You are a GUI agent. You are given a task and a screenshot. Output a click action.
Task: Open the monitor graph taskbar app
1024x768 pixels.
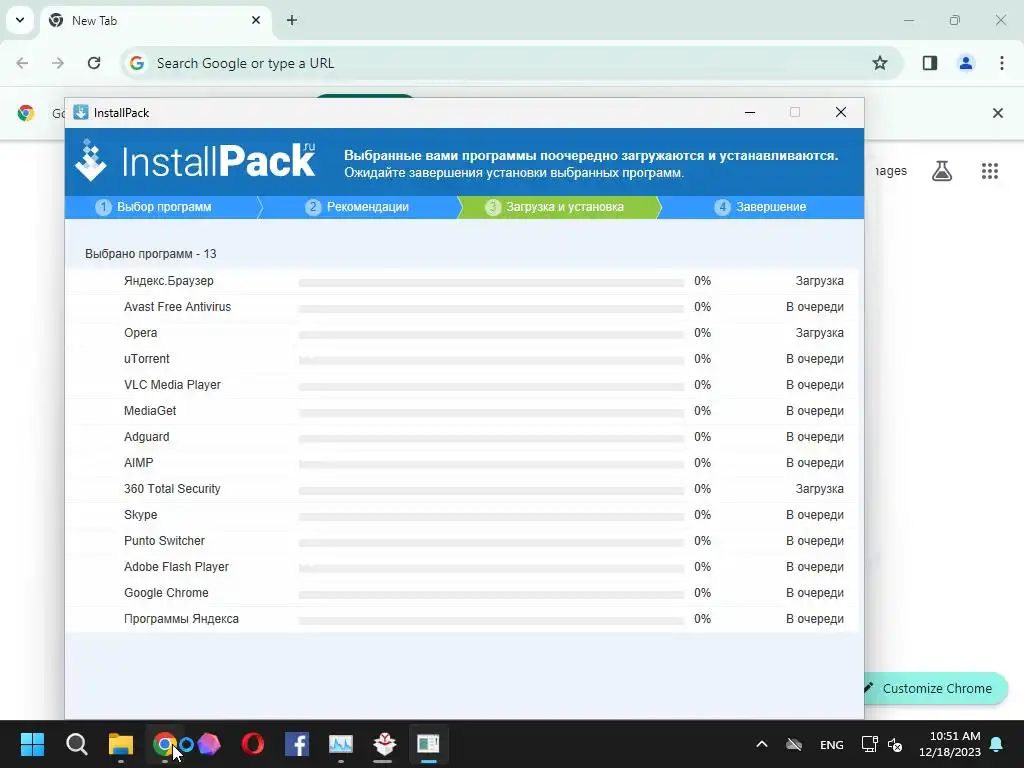pos(341,744)
